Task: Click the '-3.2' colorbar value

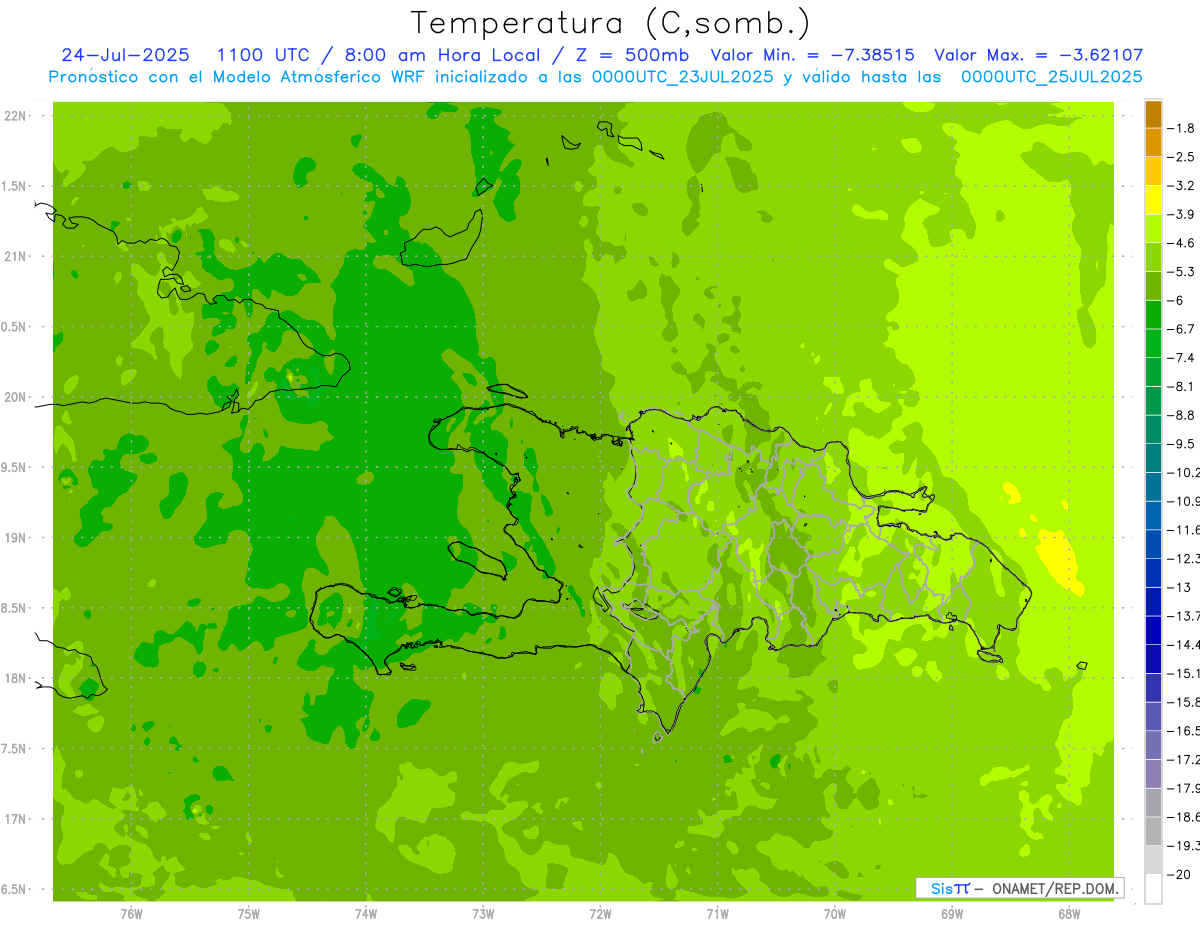Action: click(x=1182, y=185)
